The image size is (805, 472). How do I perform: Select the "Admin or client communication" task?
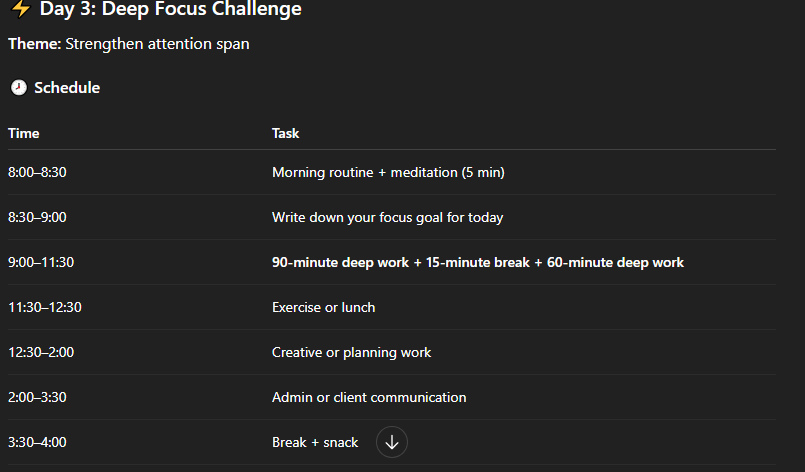tap(369, 397)
